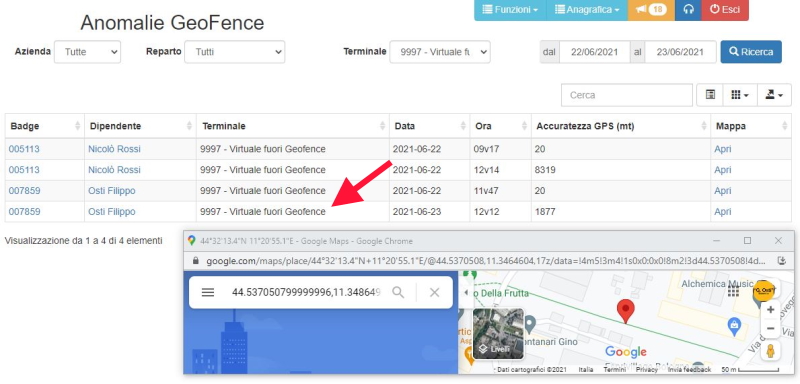Zoom in on the map with plus
This screenshot has width=800, height=384.
pyautogui.click(x=770, y=310)
